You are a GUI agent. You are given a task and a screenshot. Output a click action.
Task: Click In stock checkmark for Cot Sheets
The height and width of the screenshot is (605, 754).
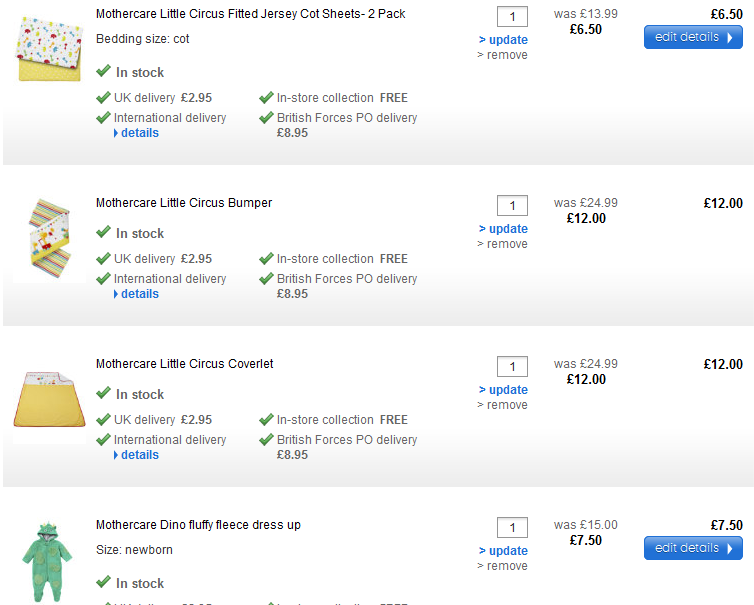tap(103, 72)
